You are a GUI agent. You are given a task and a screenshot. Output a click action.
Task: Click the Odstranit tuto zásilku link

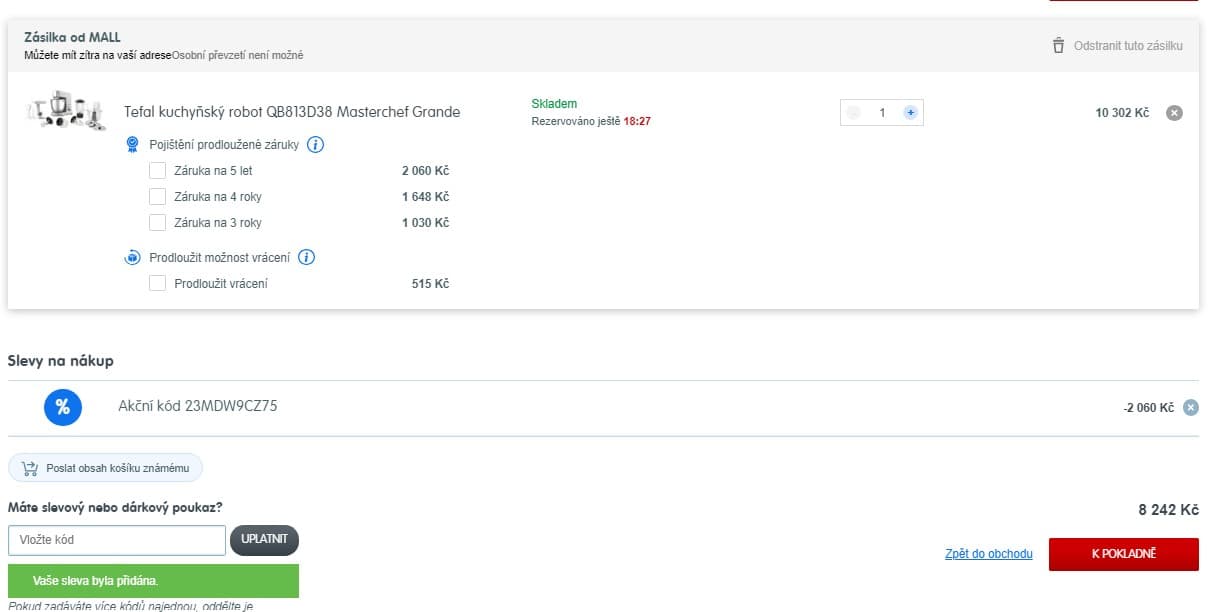click(1128, 46)
